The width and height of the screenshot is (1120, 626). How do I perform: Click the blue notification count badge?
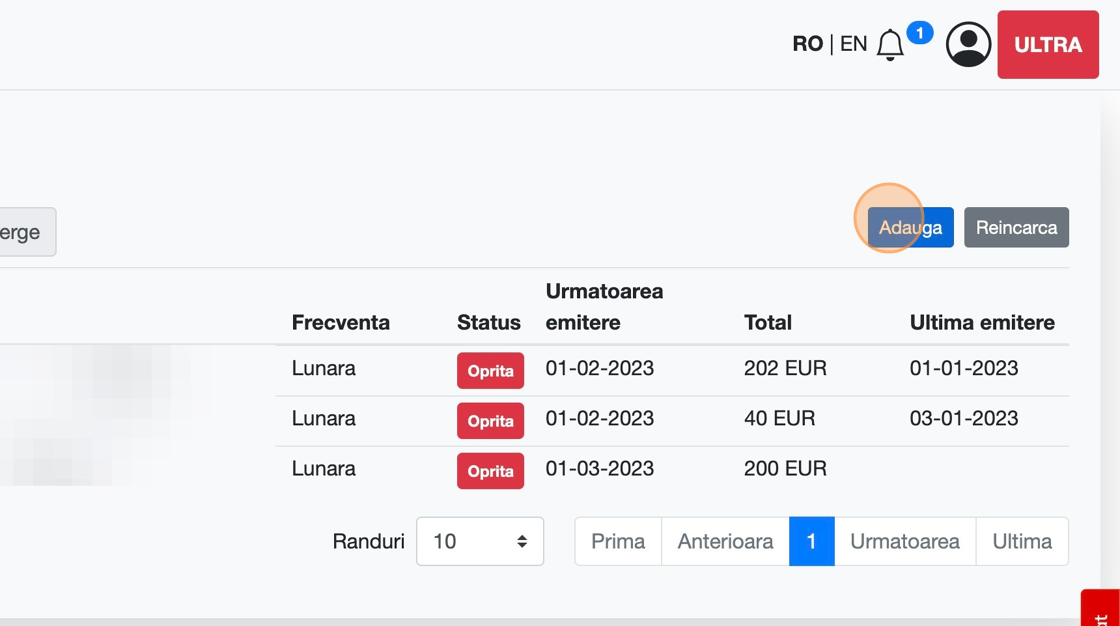919,33
